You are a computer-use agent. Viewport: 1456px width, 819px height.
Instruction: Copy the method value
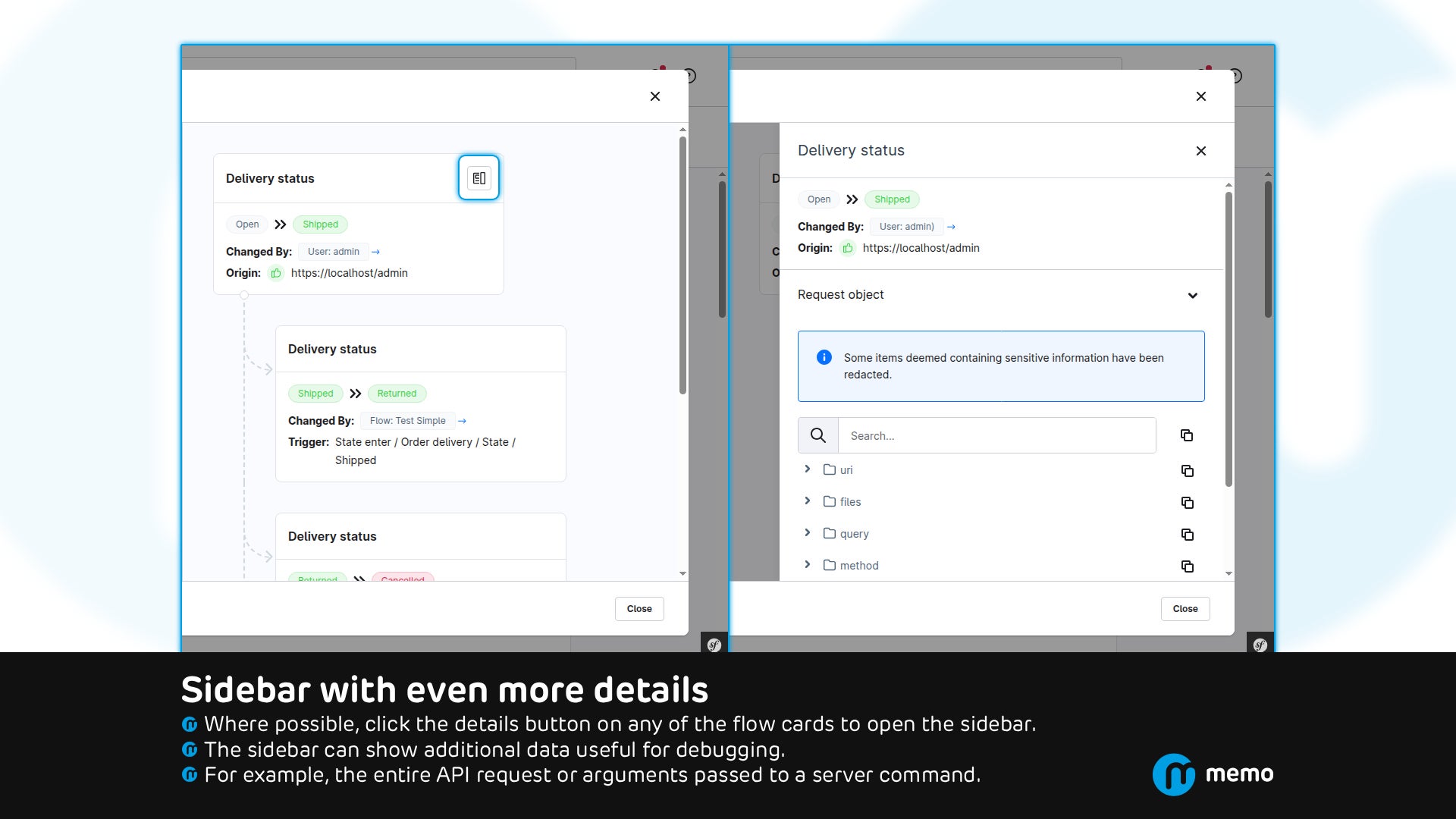(1188, 566)
